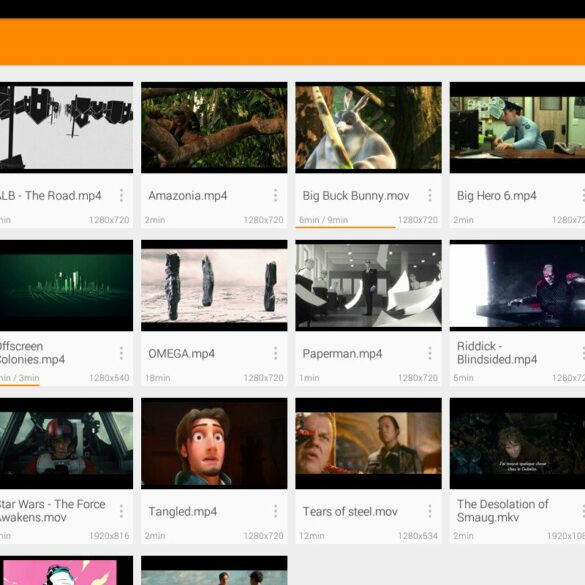Open options menu for Paperman.mp4
585x585 pixels.
click(430, 353)
